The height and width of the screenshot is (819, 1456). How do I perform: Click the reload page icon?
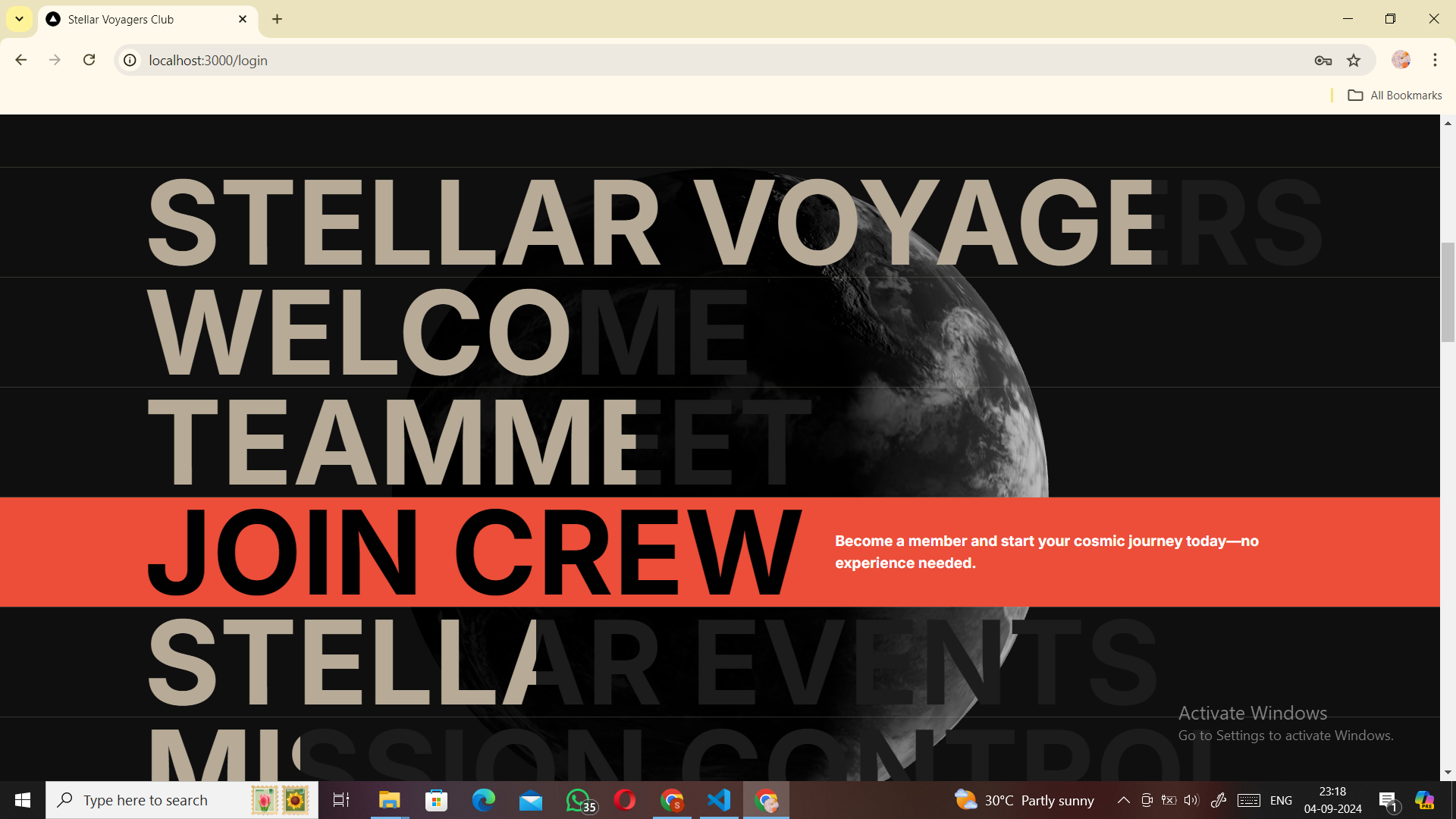pyautogui.click(x=89, y=60)
